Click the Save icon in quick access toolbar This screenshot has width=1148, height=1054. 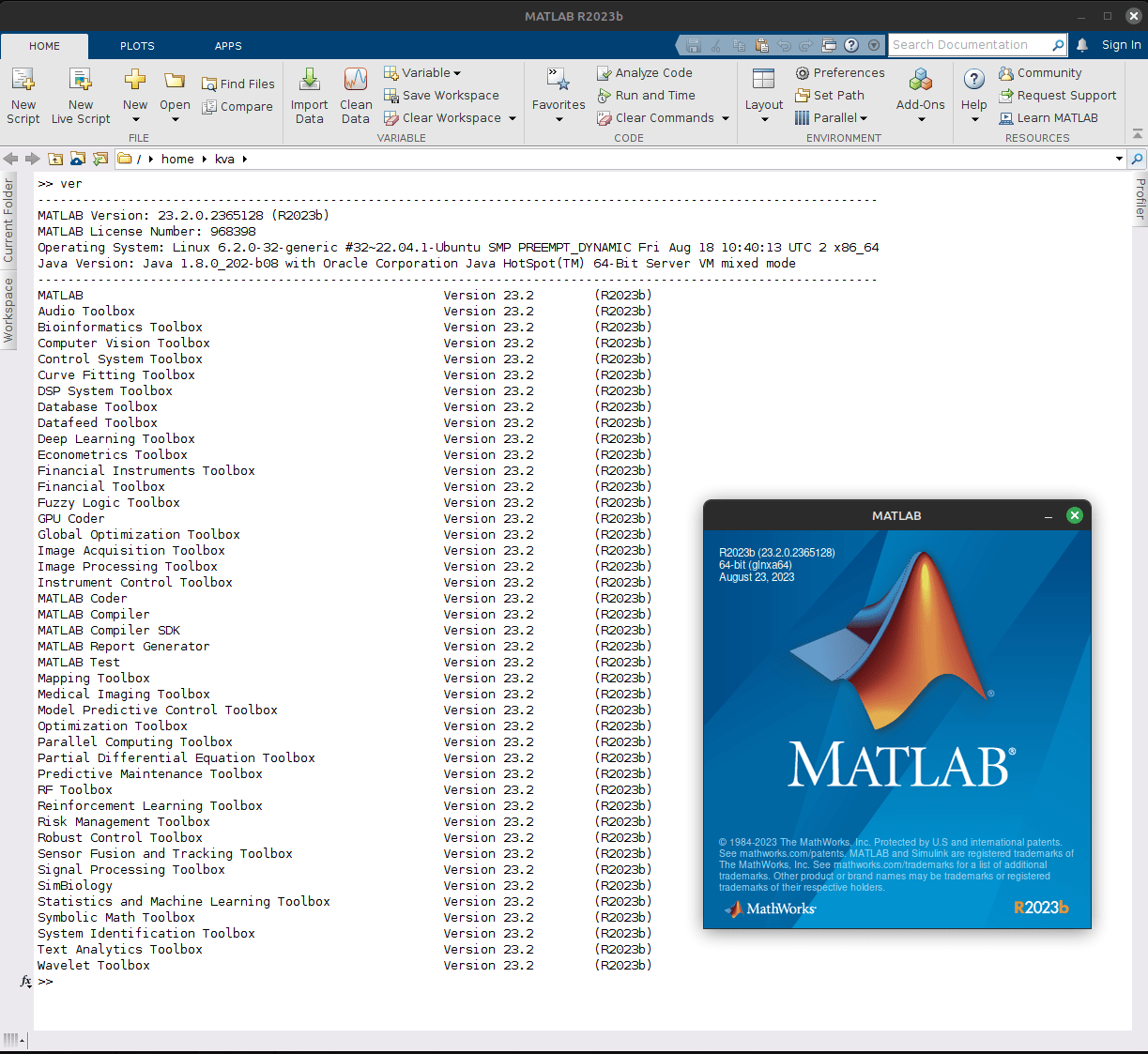tap(694, 45)
